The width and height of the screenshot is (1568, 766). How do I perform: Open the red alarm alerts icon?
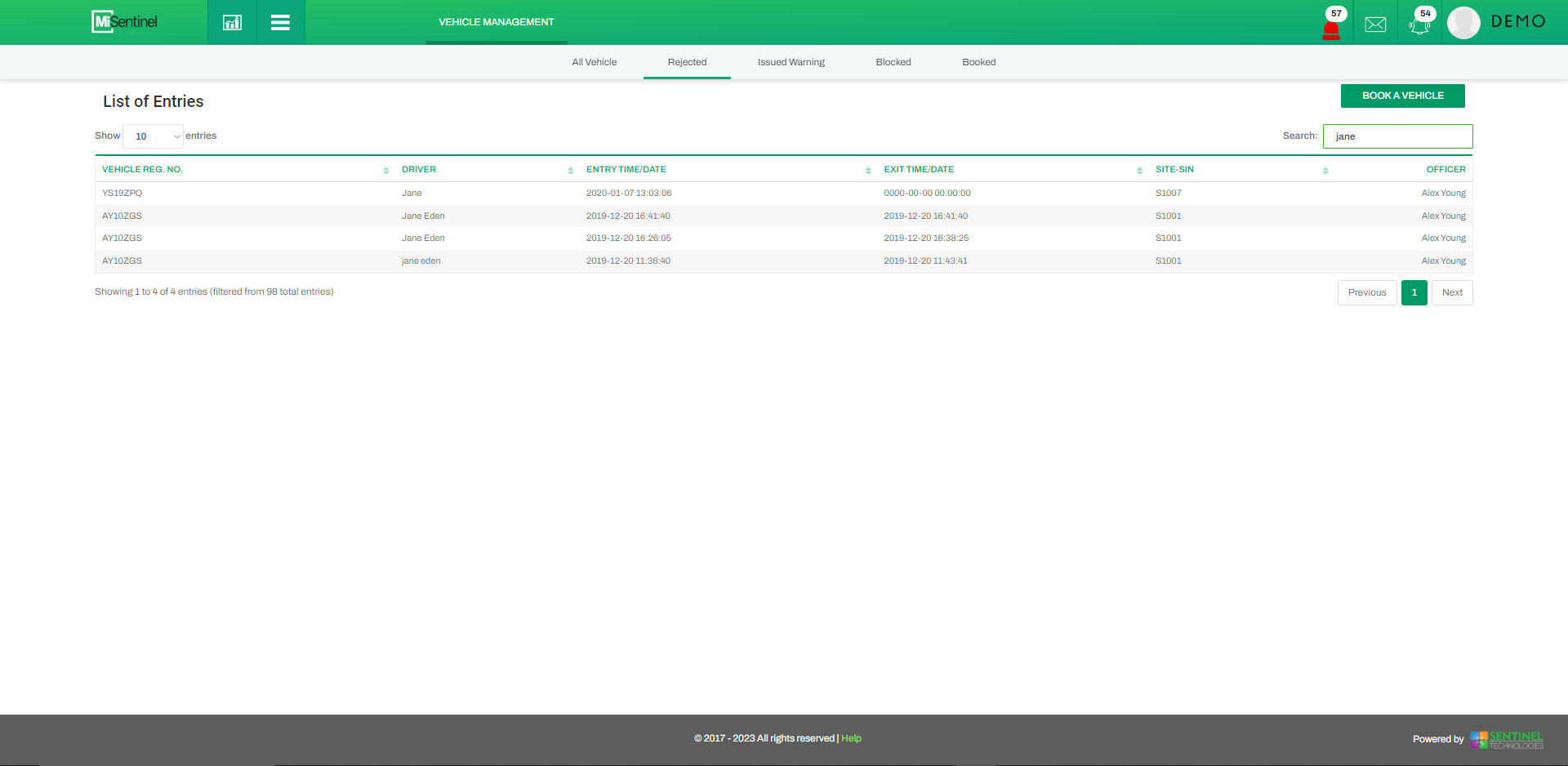1330,29
